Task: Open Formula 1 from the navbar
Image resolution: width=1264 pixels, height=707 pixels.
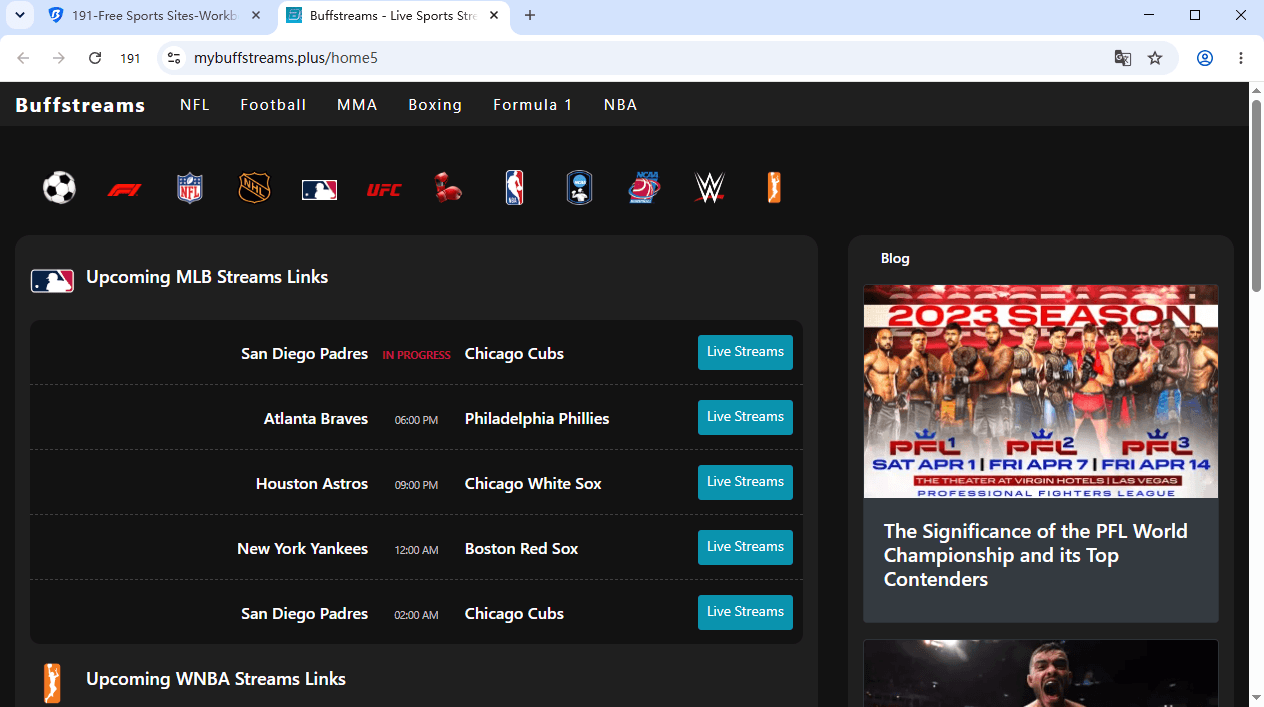Action: (533, 105)
